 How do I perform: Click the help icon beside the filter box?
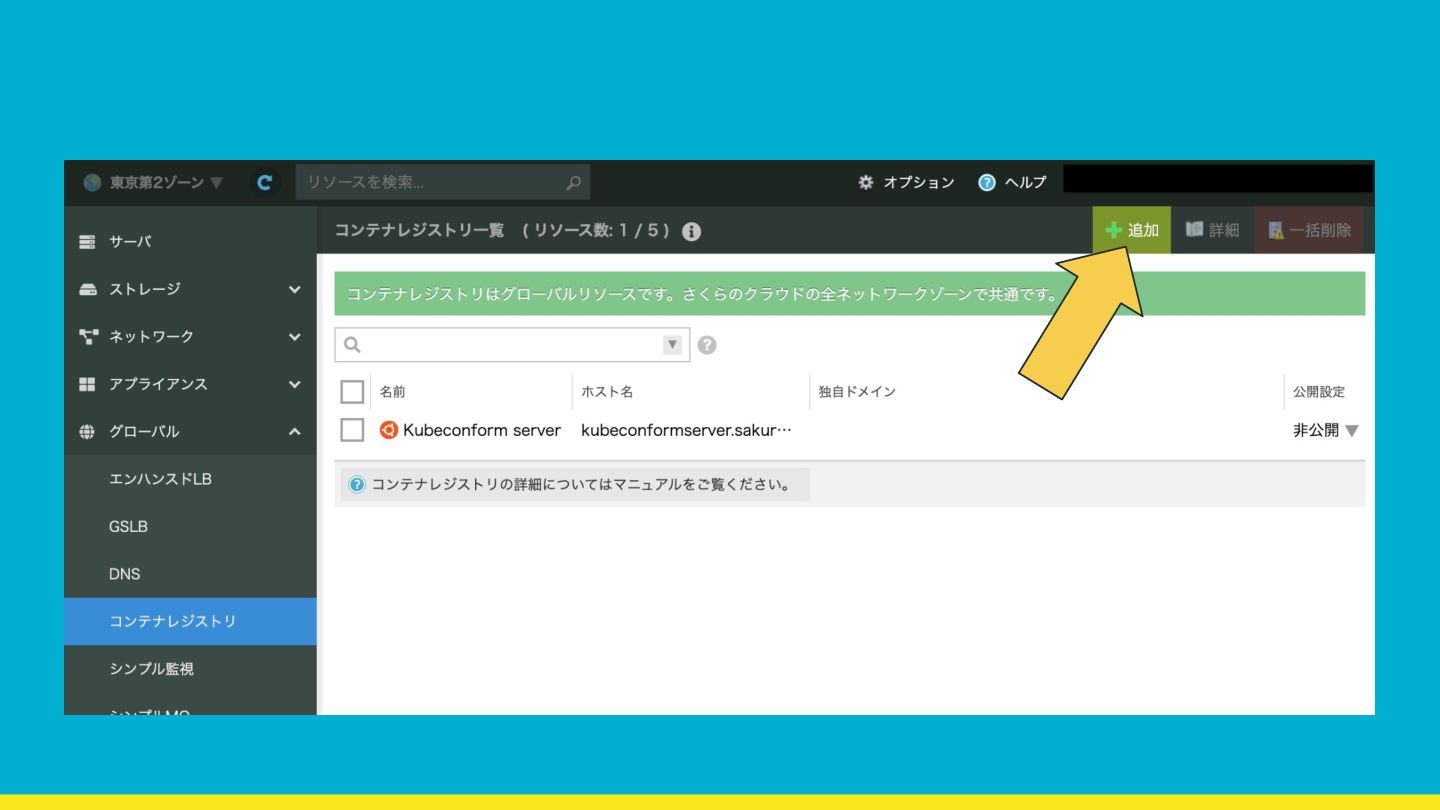point(707,345)
